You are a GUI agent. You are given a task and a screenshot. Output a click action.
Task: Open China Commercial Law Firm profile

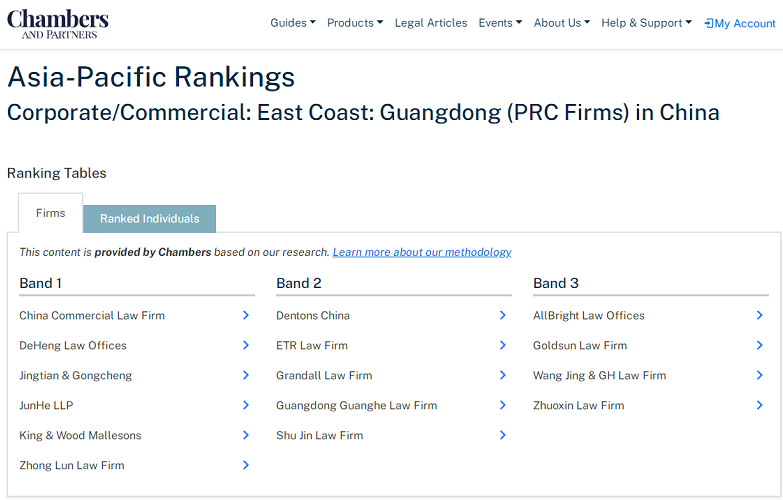pos(92,316)
